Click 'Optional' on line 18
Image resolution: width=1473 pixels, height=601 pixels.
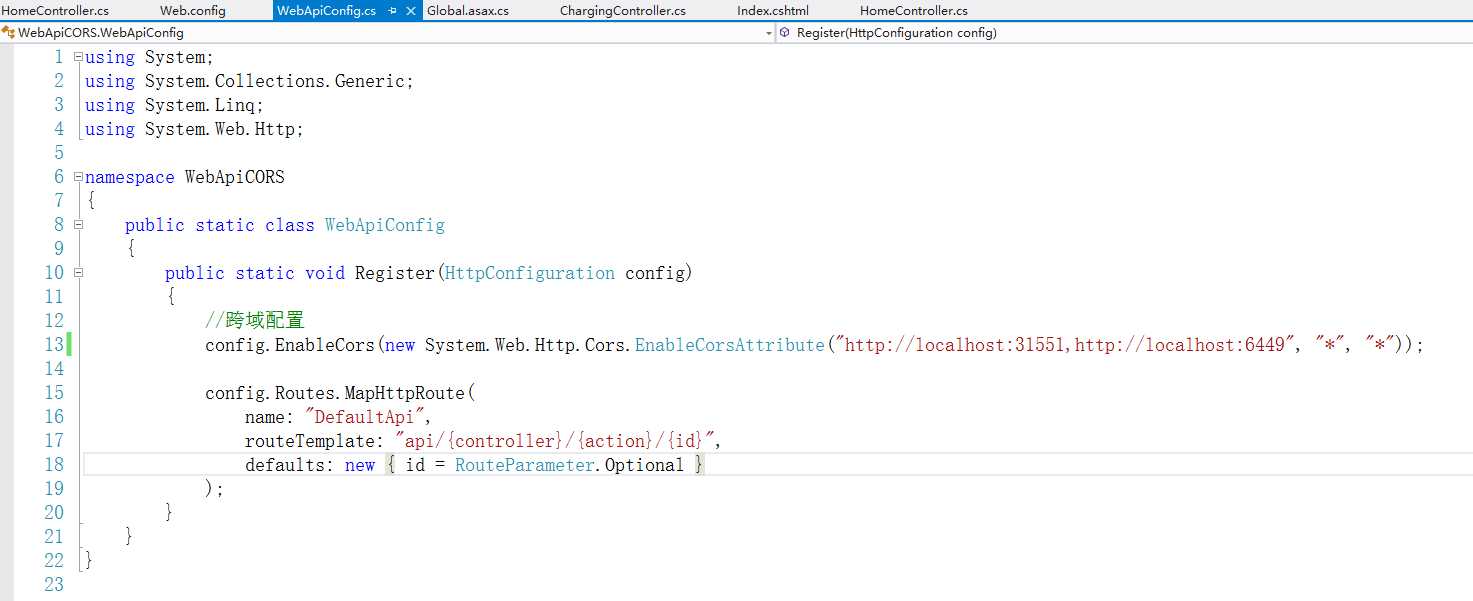pos(645,465)
